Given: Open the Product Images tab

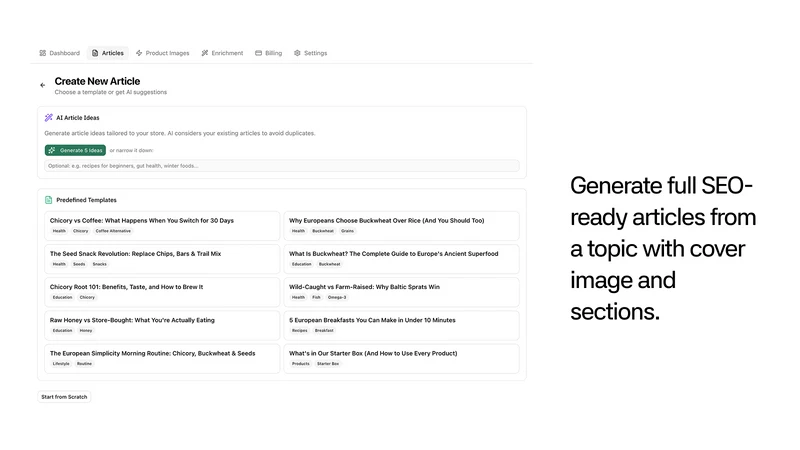Looking at the screenshot, I should click(162, 53).
